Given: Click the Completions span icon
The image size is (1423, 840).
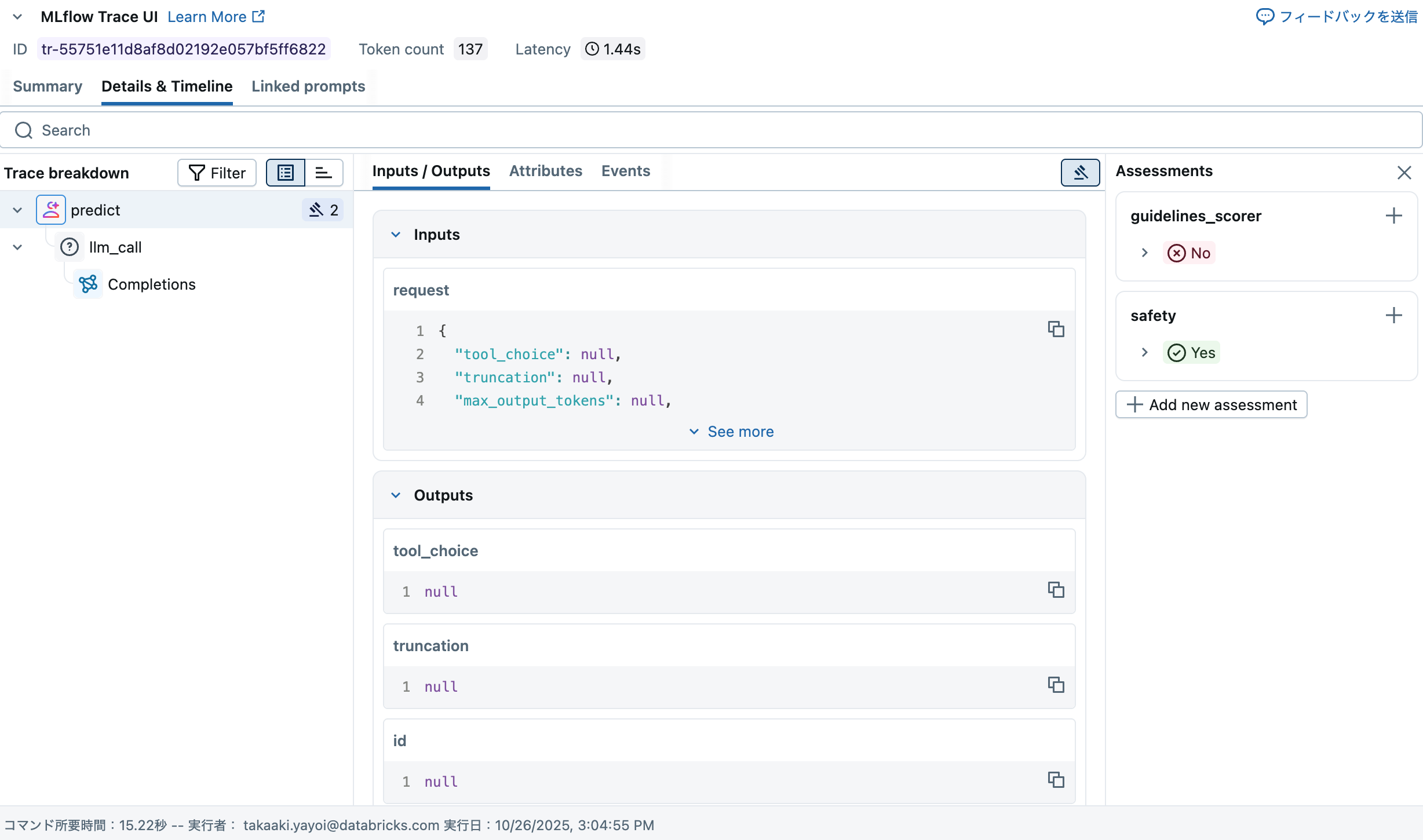Looking at the screenshot, I should pos(88,284).
